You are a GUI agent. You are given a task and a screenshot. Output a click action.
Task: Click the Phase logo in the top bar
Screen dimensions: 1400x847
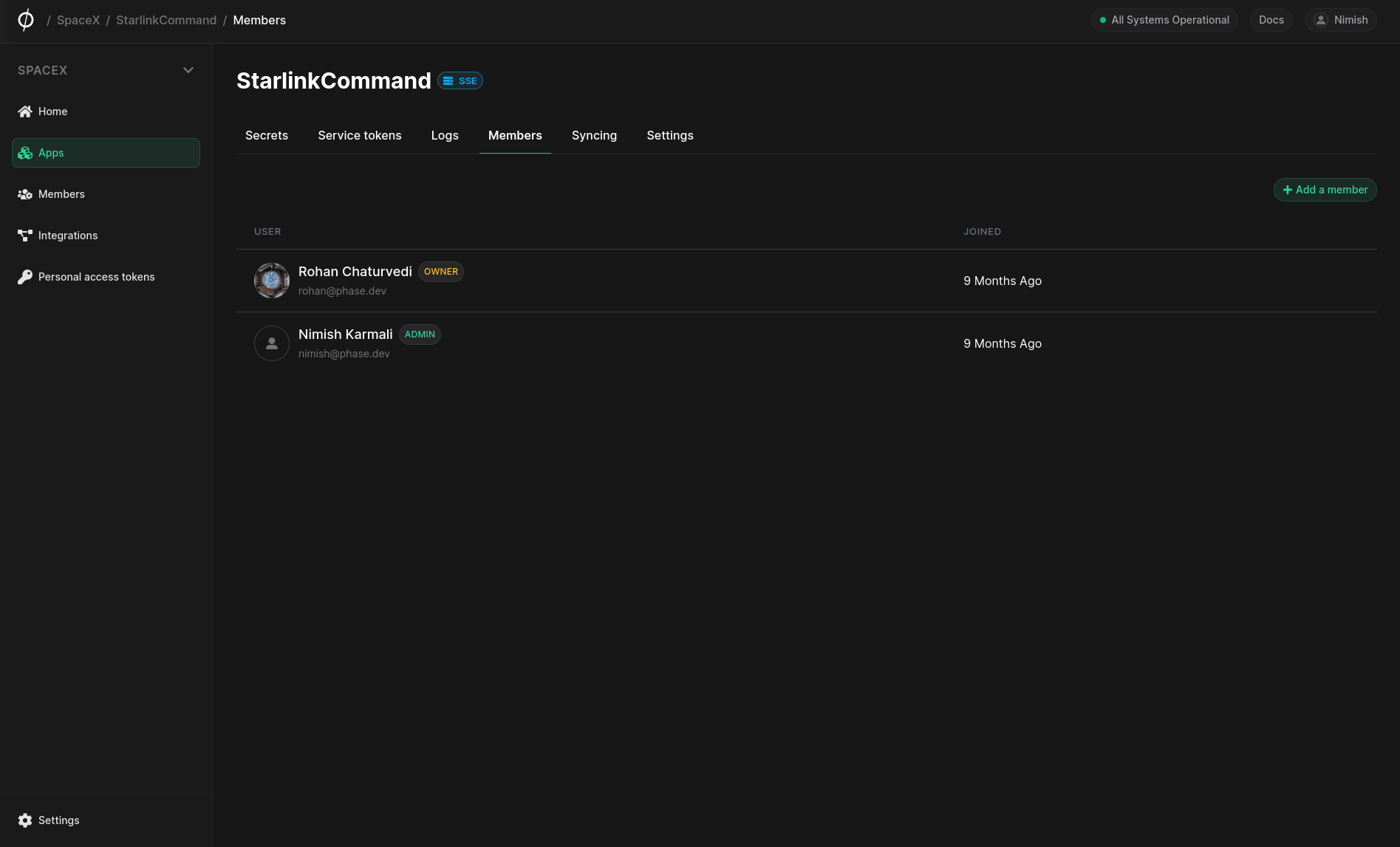tap(26, 20)
